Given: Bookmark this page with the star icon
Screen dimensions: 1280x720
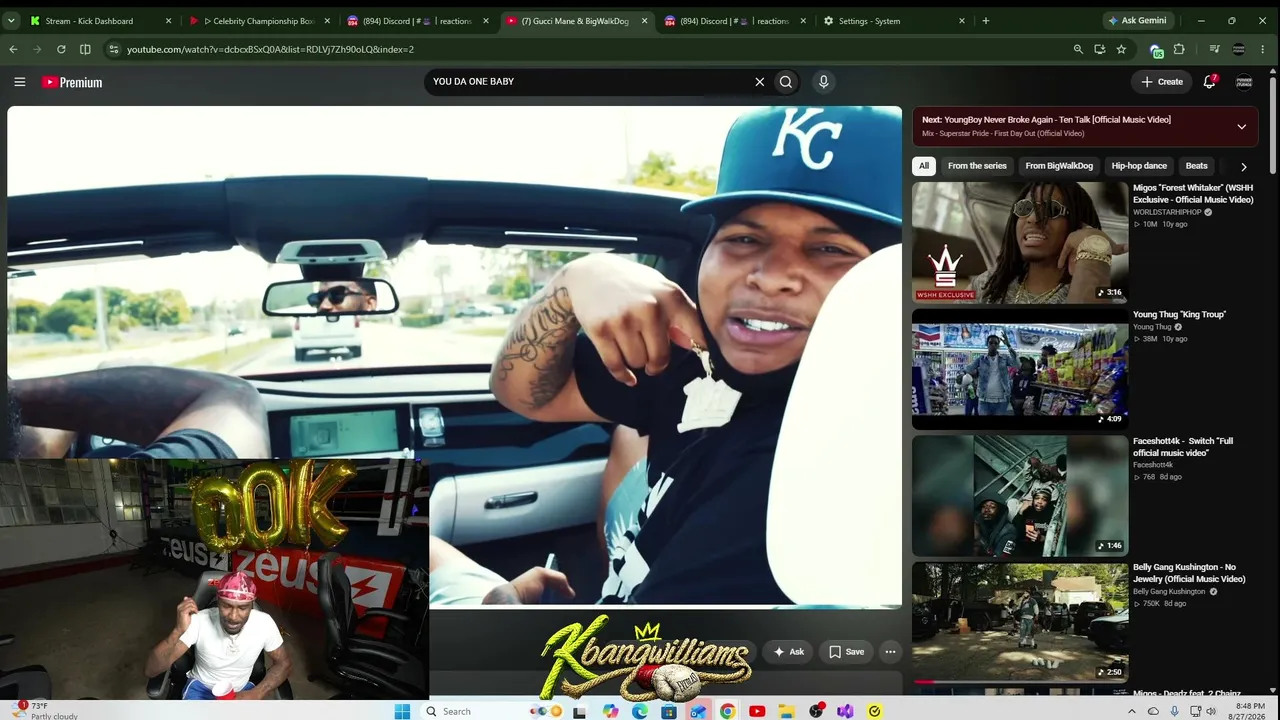Looking at the screenshot, I should (x=1121, y=49).
